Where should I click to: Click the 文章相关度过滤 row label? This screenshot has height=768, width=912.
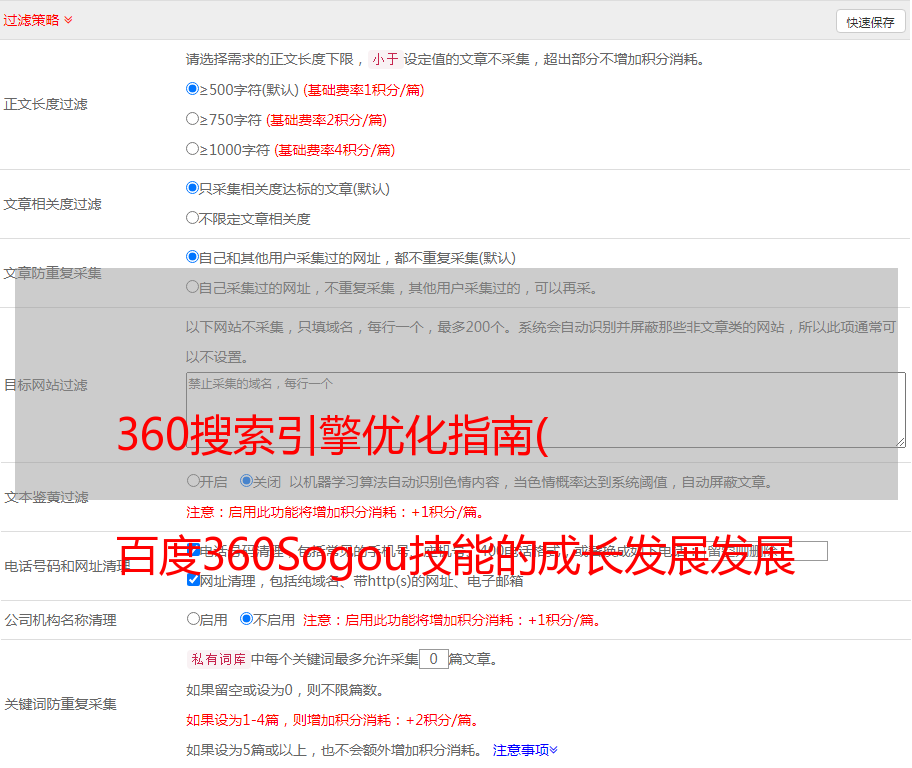[52, 204]
